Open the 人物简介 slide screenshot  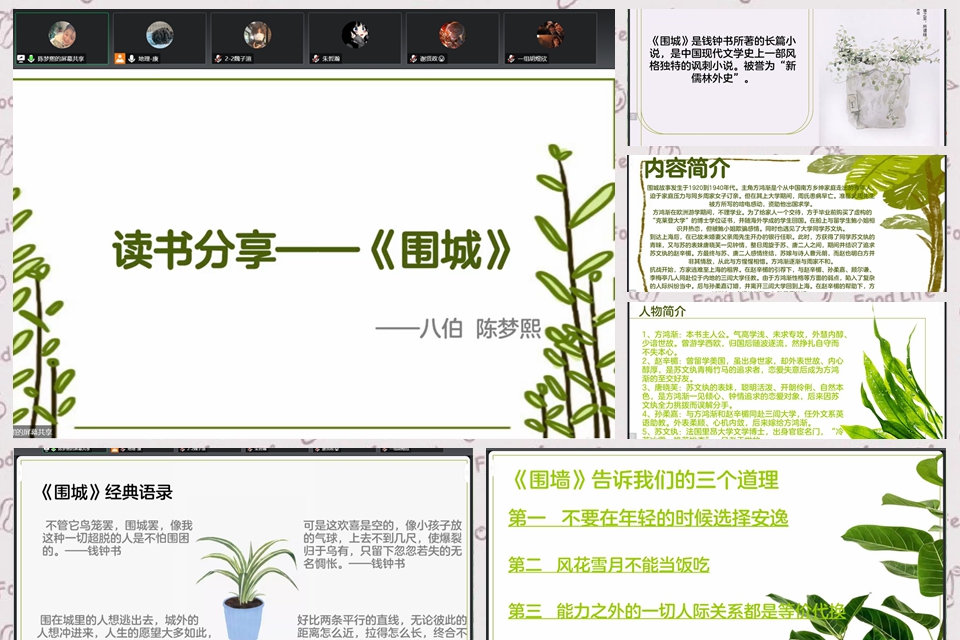click(787, 370)
